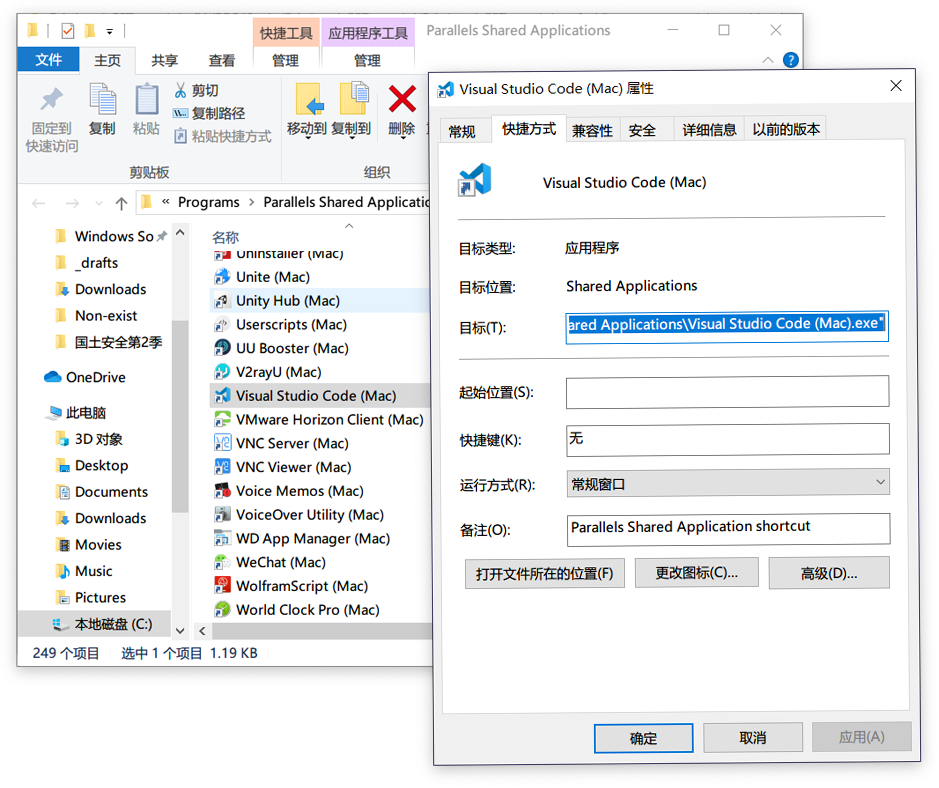The image size is (939, 788).
Task: Switch to the 兼容性 tab in properties
Action: pos(591,129)
